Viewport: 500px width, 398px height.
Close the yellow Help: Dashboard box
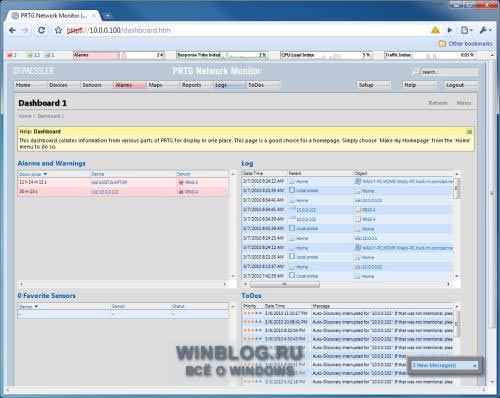(x=469, y=131)
